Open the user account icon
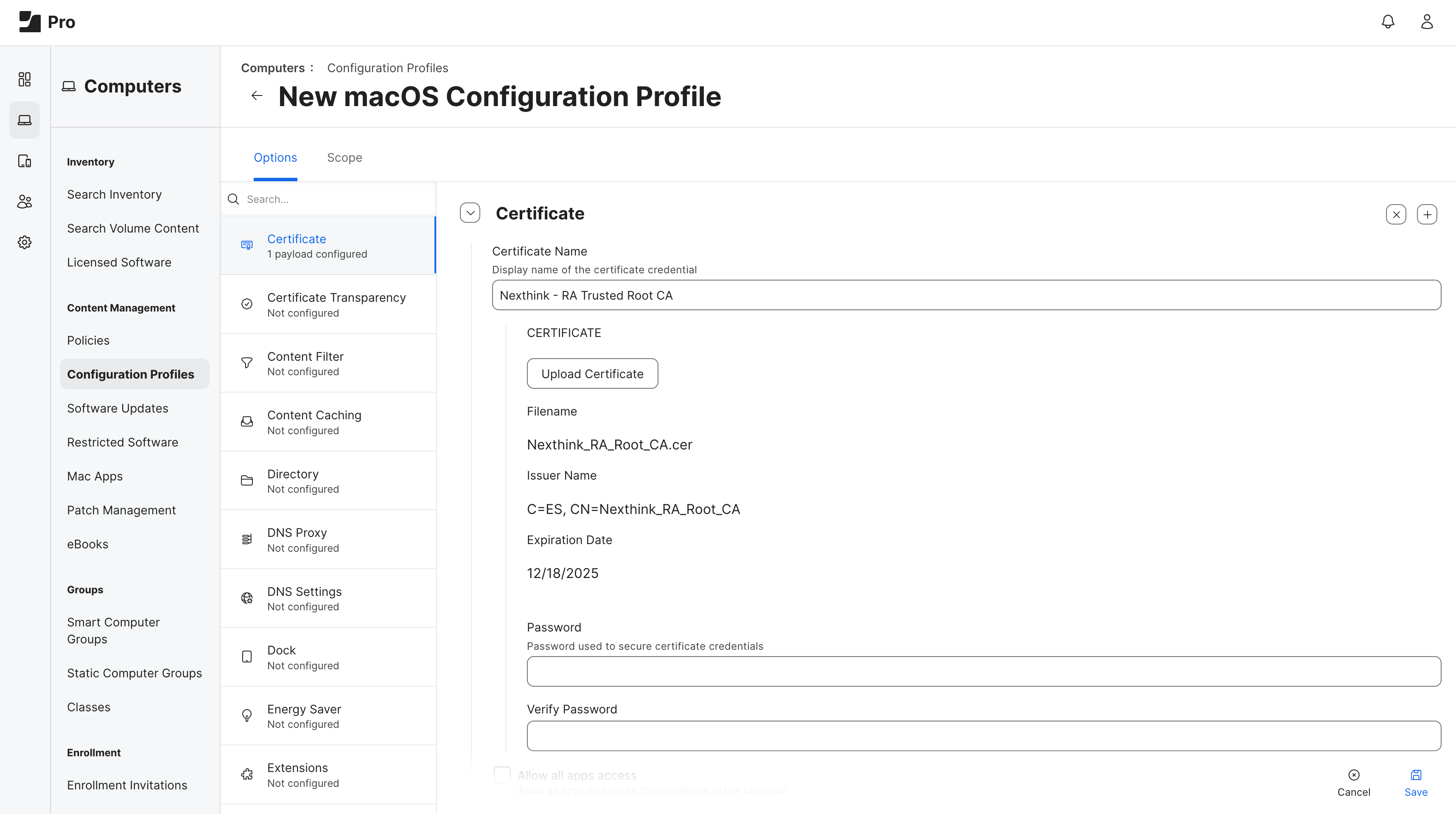The height and width of the screenshot is (814, 1456). click(x=1427, y=22)
